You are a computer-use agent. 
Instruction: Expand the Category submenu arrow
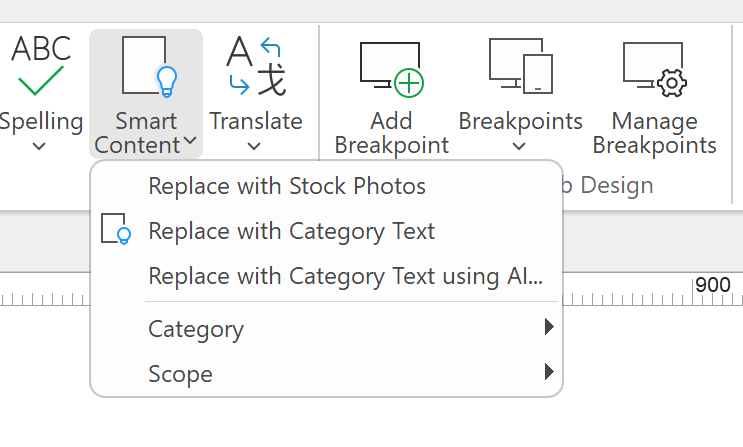coord(548,327)
